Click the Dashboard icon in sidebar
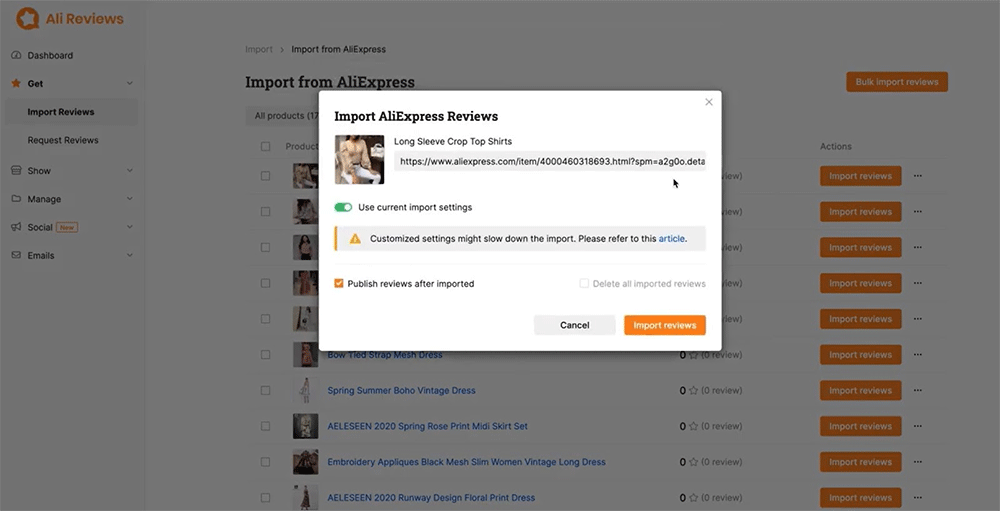The width and height of the screenshot is (1000, 511). click(16, 55)
